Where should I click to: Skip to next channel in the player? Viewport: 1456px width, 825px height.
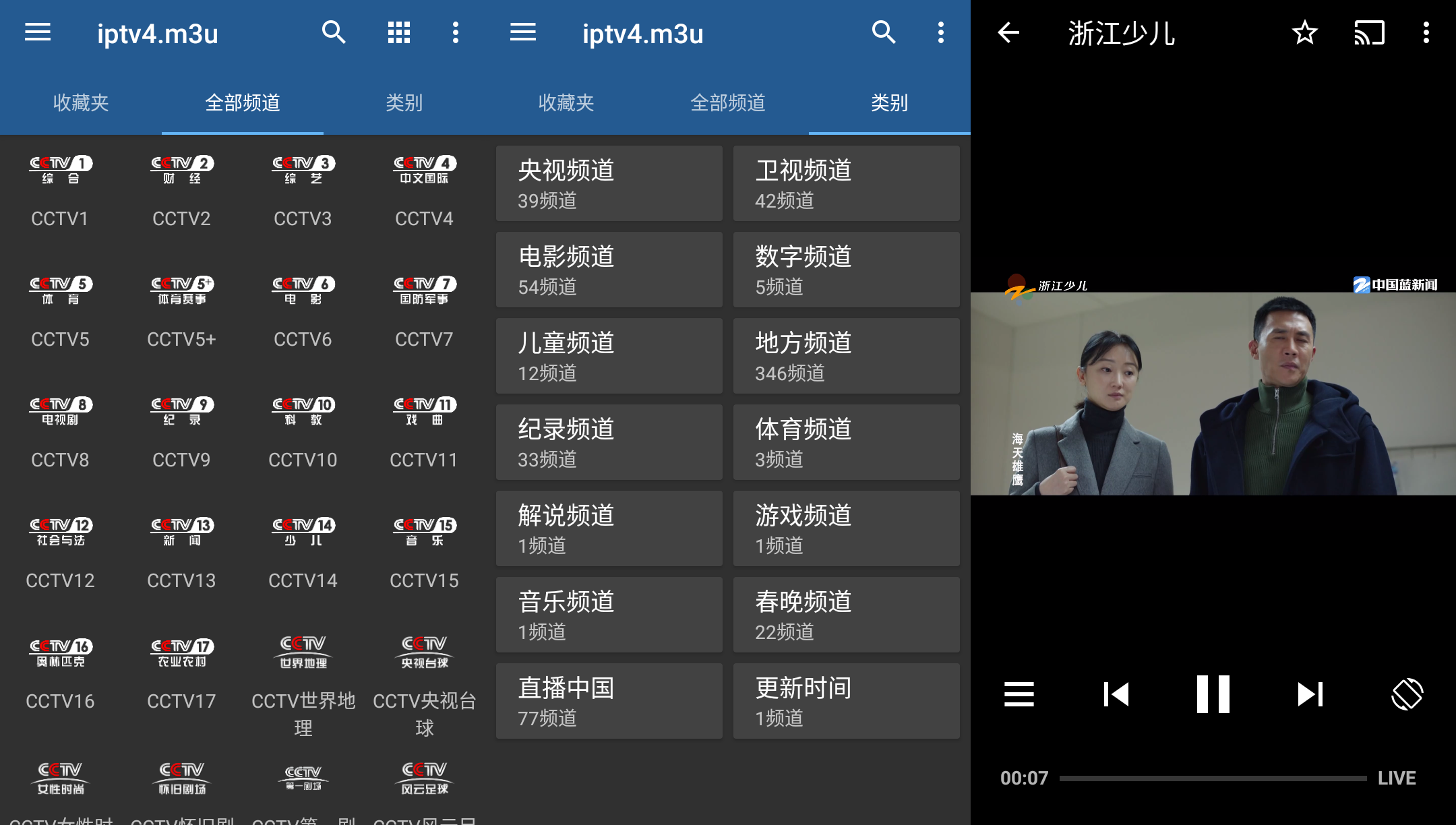1309,694
